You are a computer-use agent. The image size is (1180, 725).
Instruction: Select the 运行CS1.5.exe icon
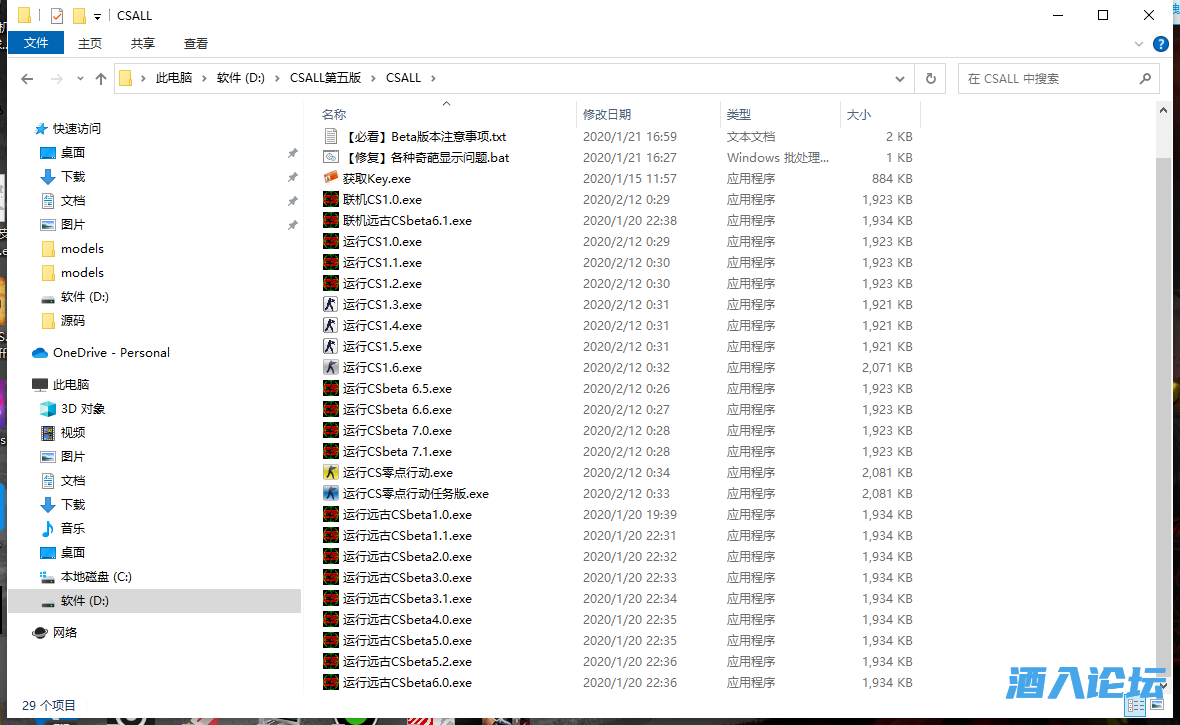tap(330, 347)
